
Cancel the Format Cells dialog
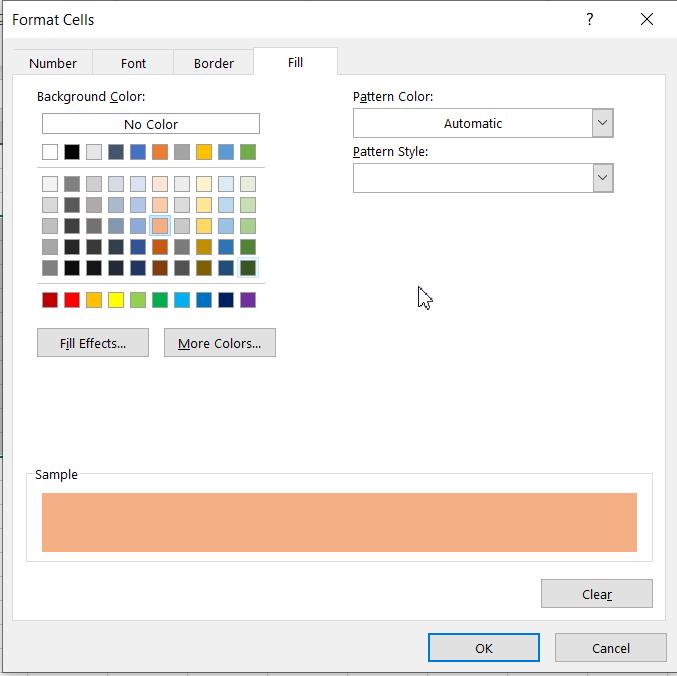610,648
